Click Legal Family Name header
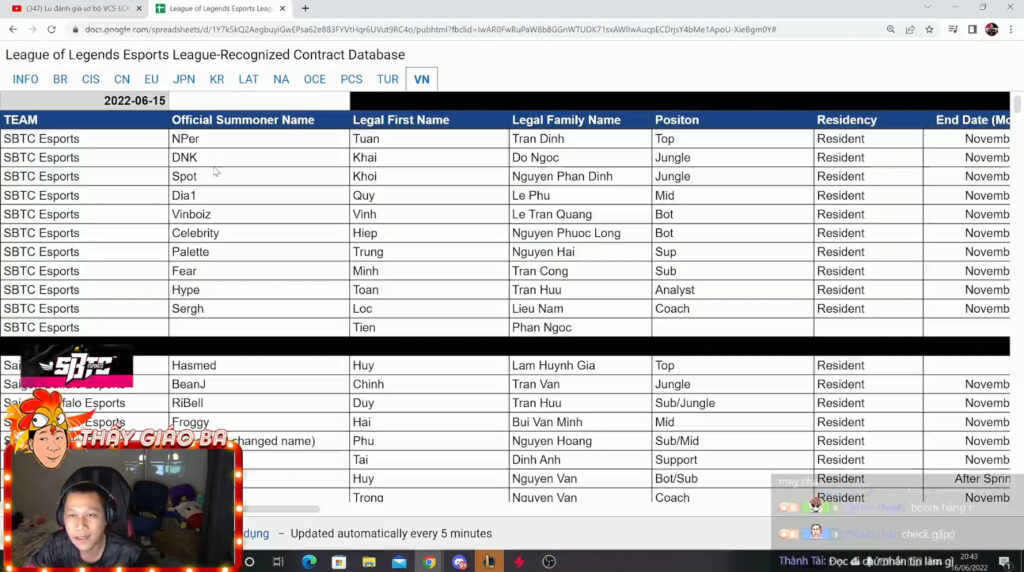Screen dimensions: 1024x572 tap(580, 119)
